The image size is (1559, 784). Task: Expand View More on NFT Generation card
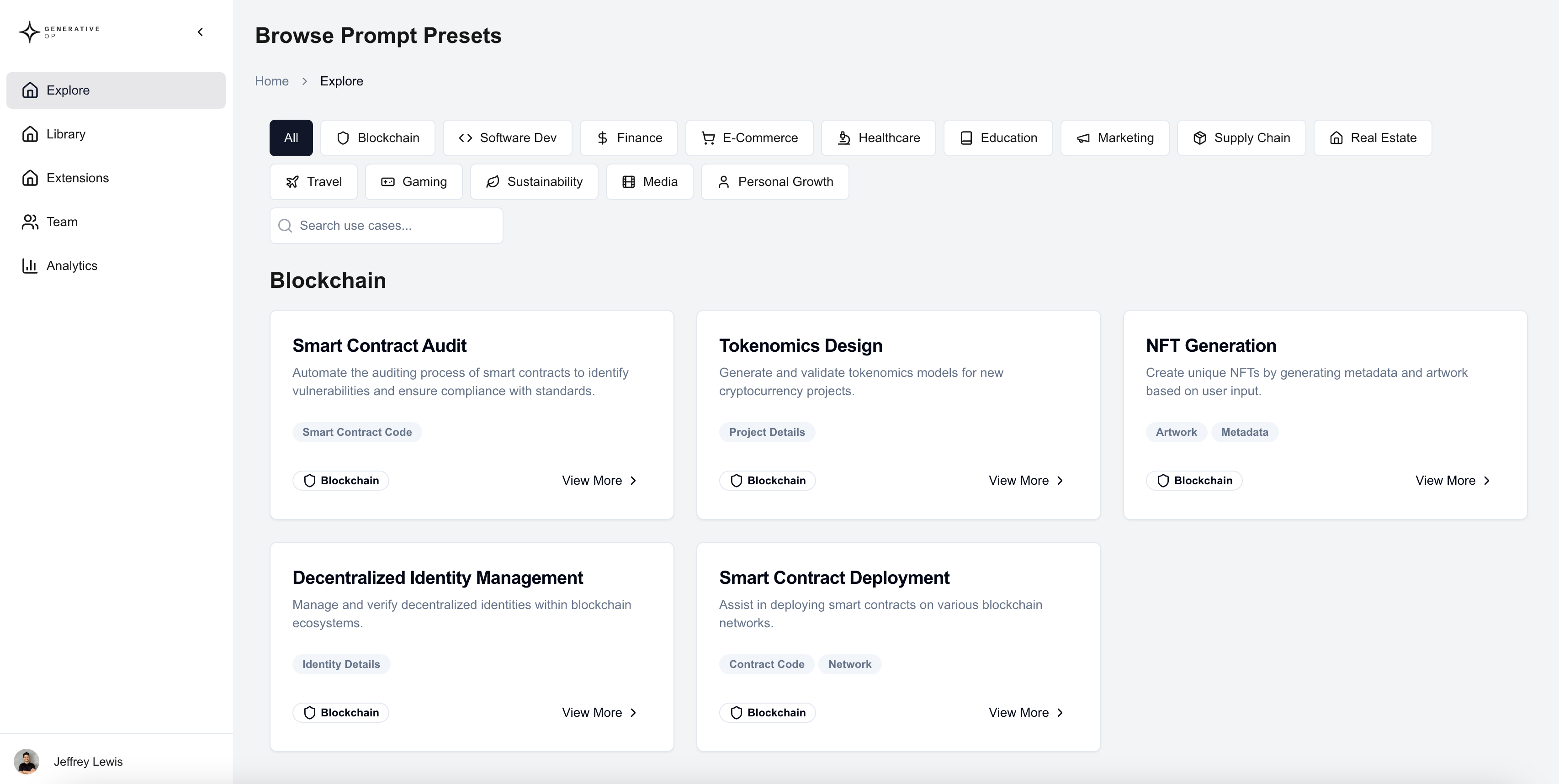tap(1453, 480)
